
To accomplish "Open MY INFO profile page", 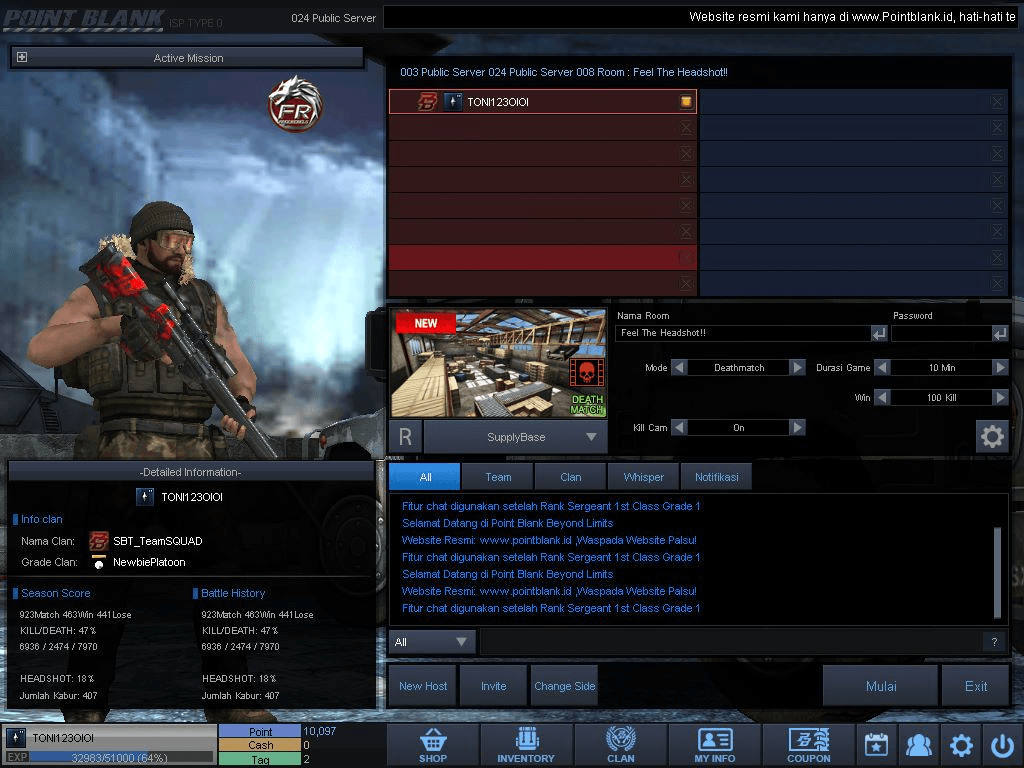I will pyautogui.click(x=714, y=745).
